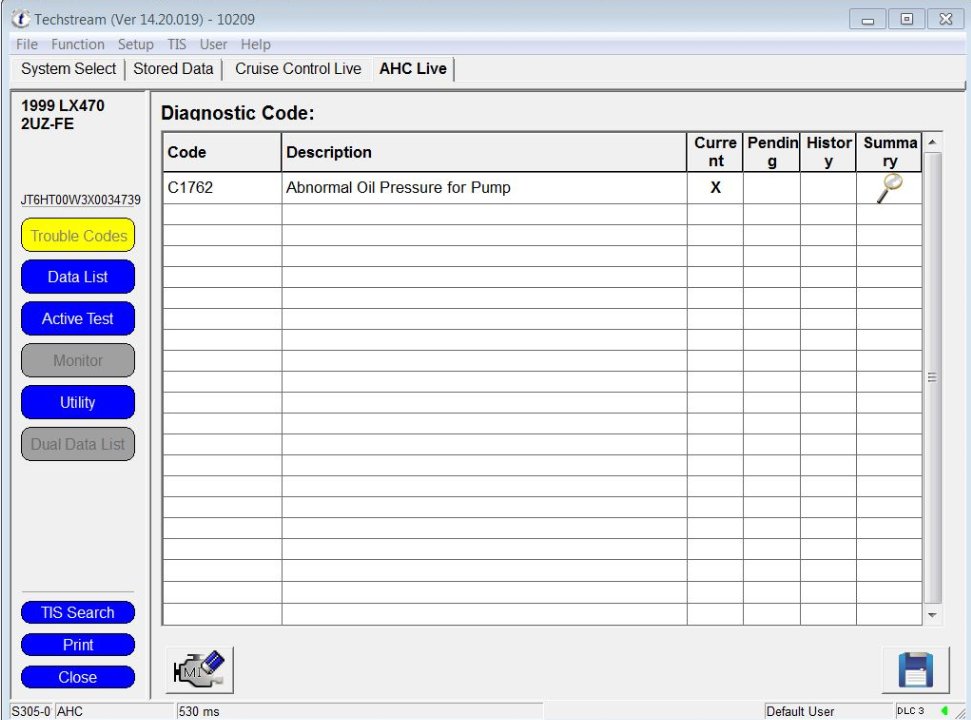Image resolution: width=971 pixels, height=720 pixels.
Task: Click the Description column header
Action: point(484,152)
